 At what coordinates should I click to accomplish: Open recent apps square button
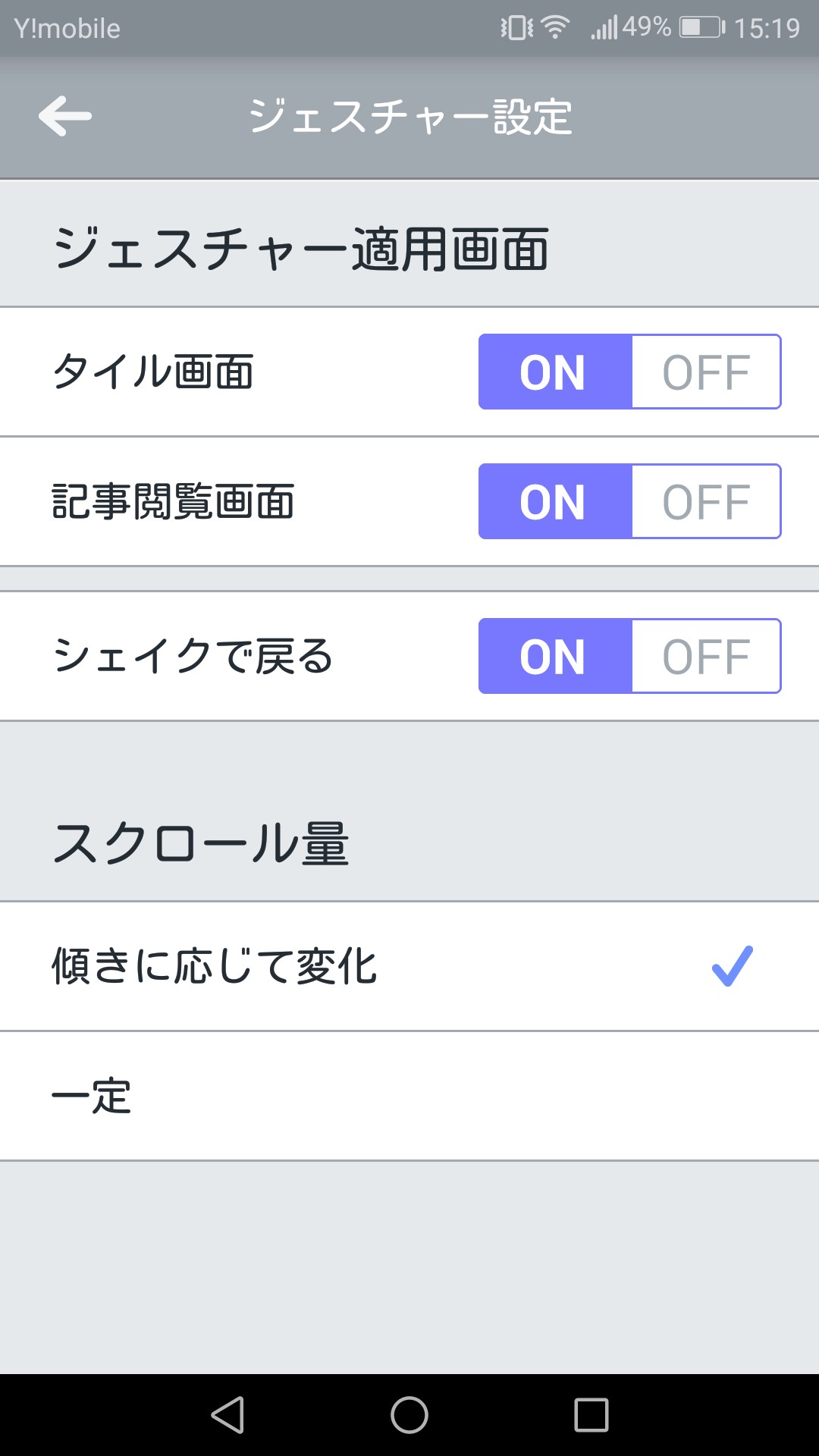(x=591, y=1415)
